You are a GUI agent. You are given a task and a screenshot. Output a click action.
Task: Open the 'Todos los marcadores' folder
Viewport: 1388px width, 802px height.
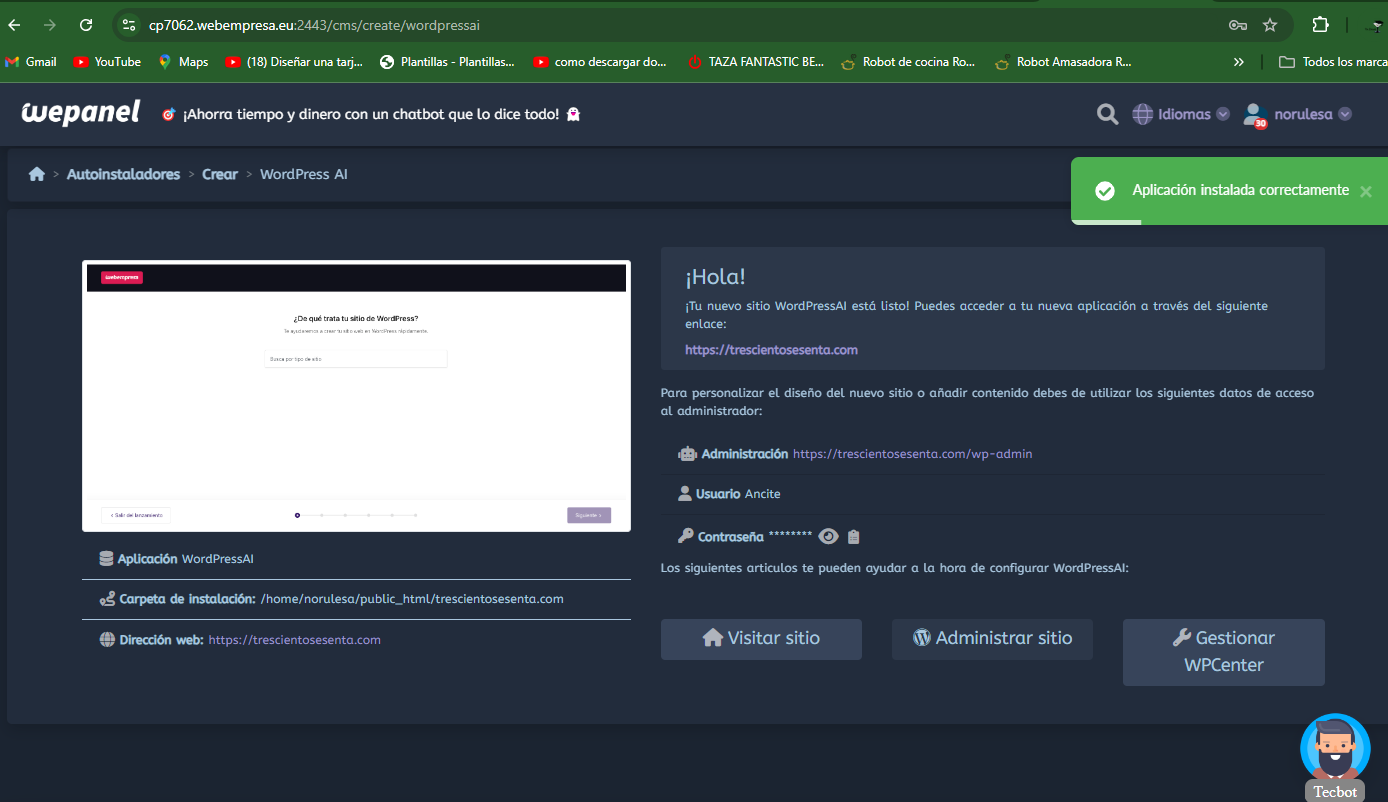click(x=1332, y=62)
